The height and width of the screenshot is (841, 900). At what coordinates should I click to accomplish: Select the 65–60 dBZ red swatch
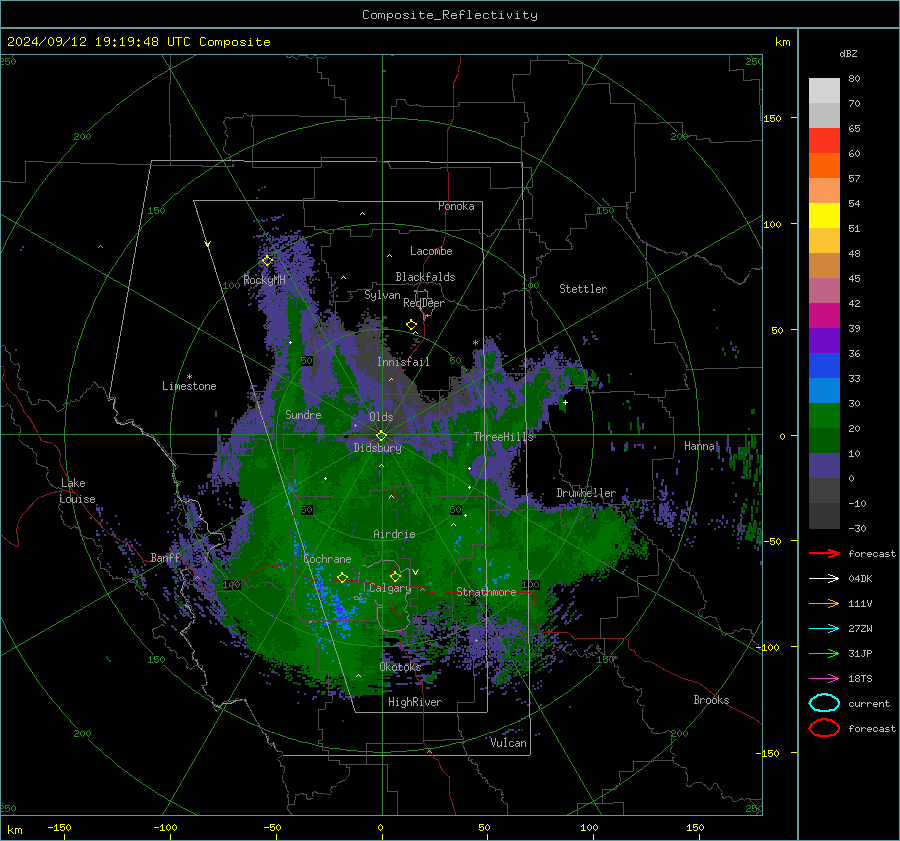tap(824, 141)
